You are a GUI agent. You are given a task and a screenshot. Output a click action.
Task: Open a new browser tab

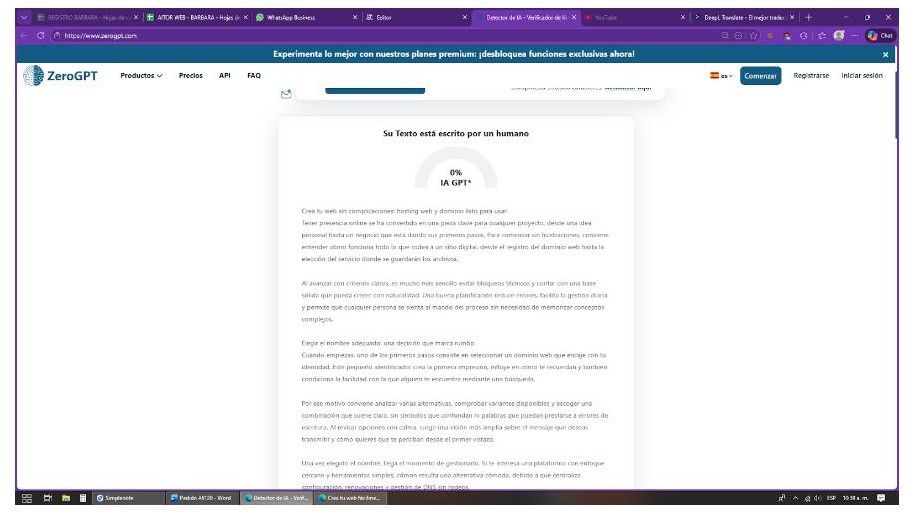click(x=808, y=17)
